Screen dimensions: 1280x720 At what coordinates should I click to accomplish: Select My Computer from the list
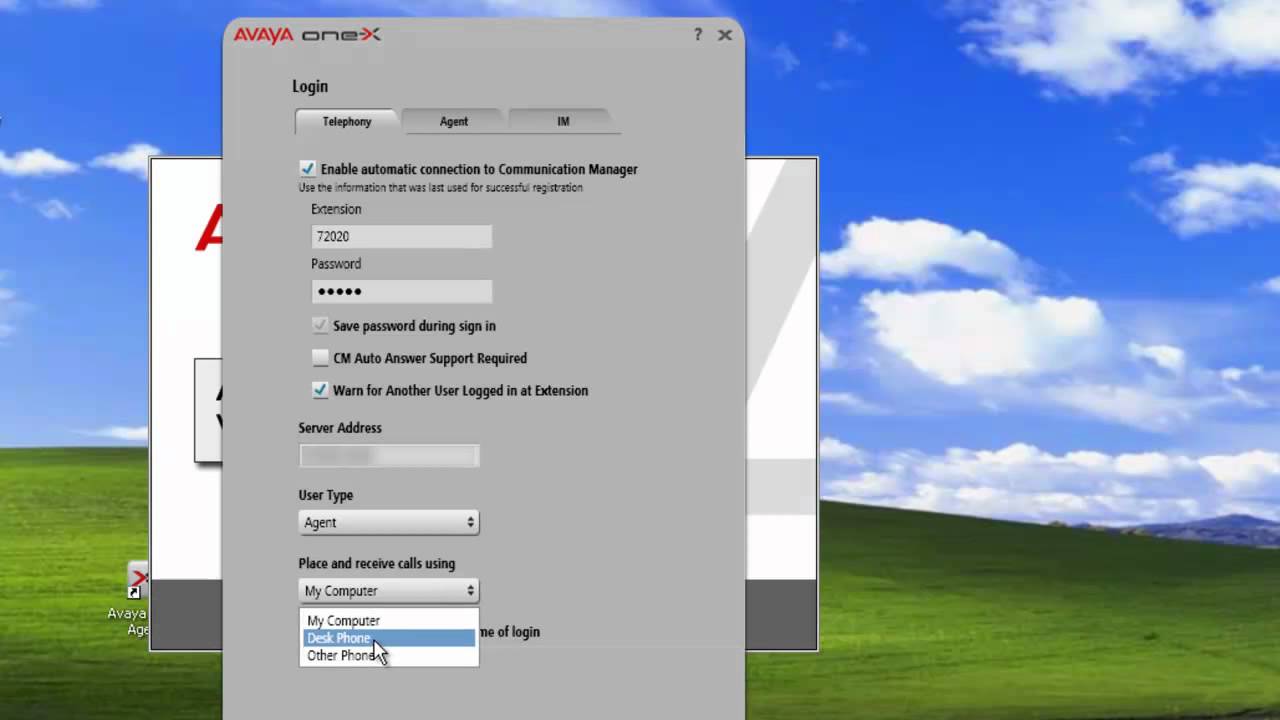(389, 621)
